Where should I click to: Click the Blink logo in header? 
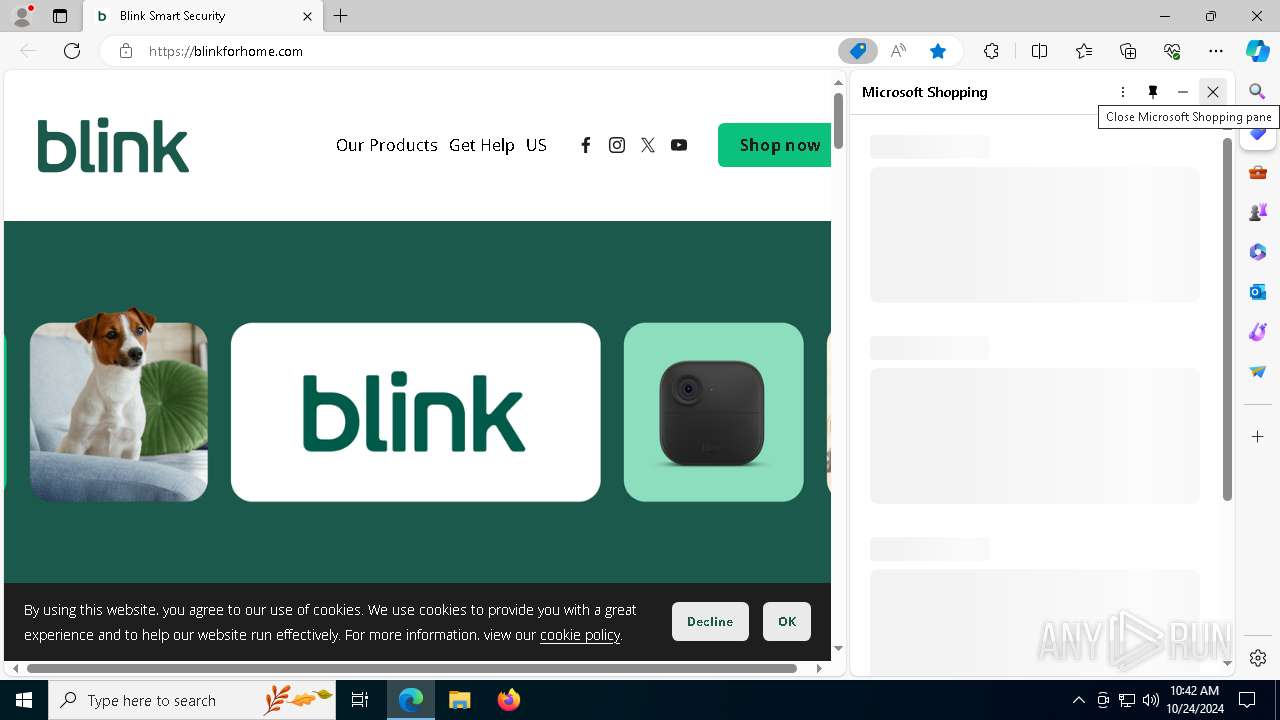[113, 145]
